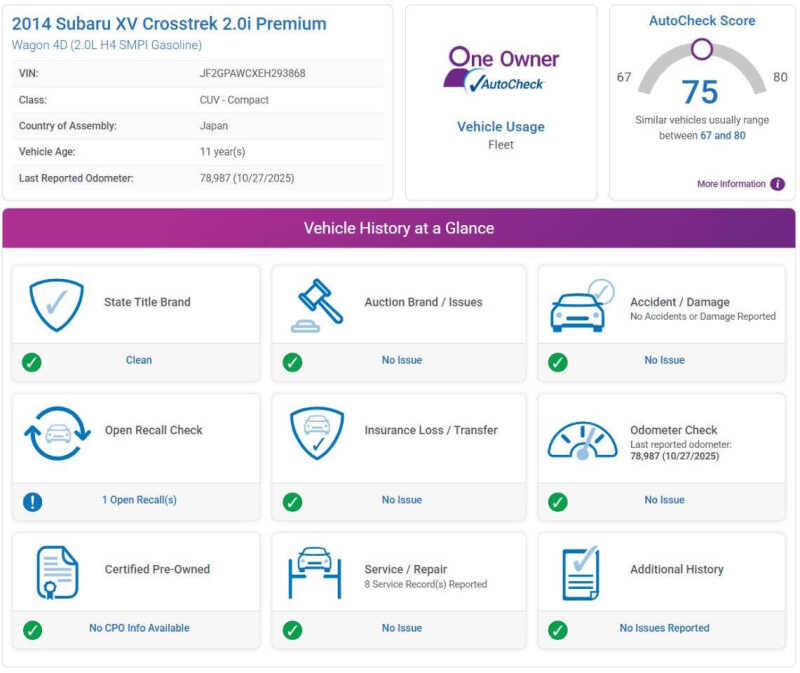Click No Issues Reported under Additional History

(664, 628)
